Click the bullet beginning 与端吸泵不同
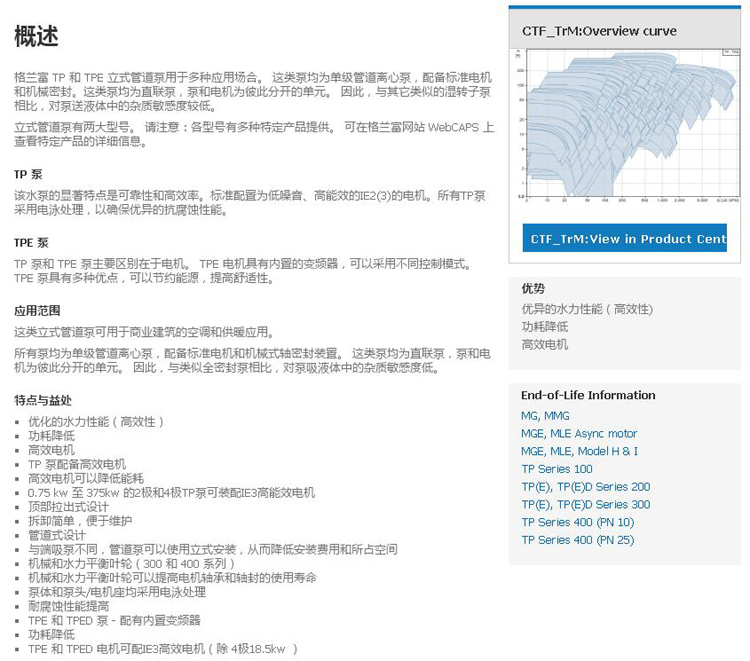This screenshot has height=661, width=750. coord(212,549)
